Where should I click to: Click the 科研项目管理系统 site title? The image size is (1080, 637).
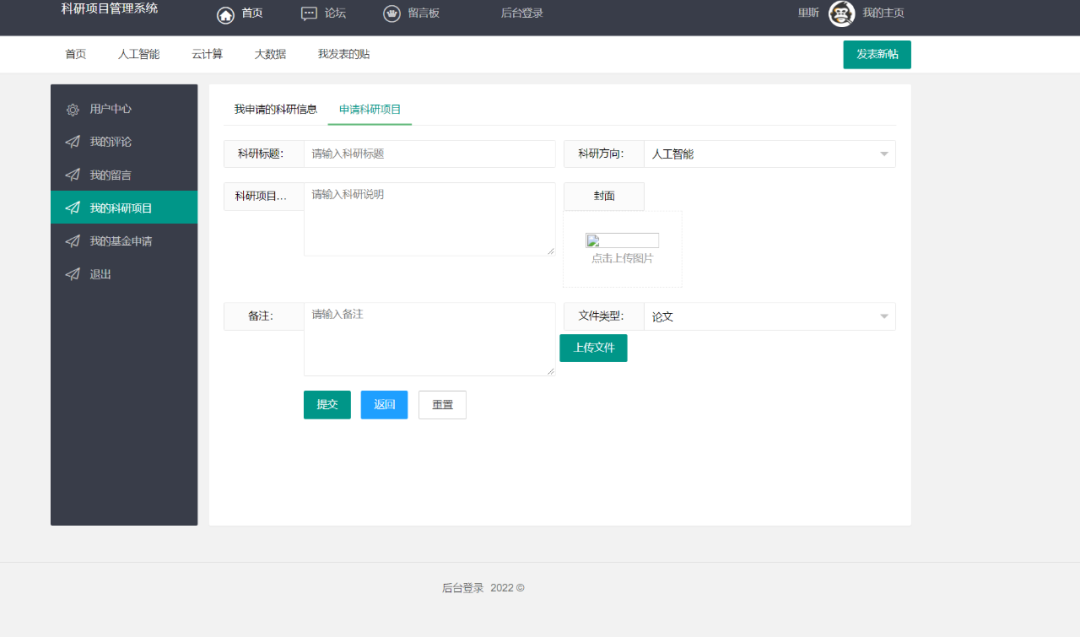click(x=110, y=9)
